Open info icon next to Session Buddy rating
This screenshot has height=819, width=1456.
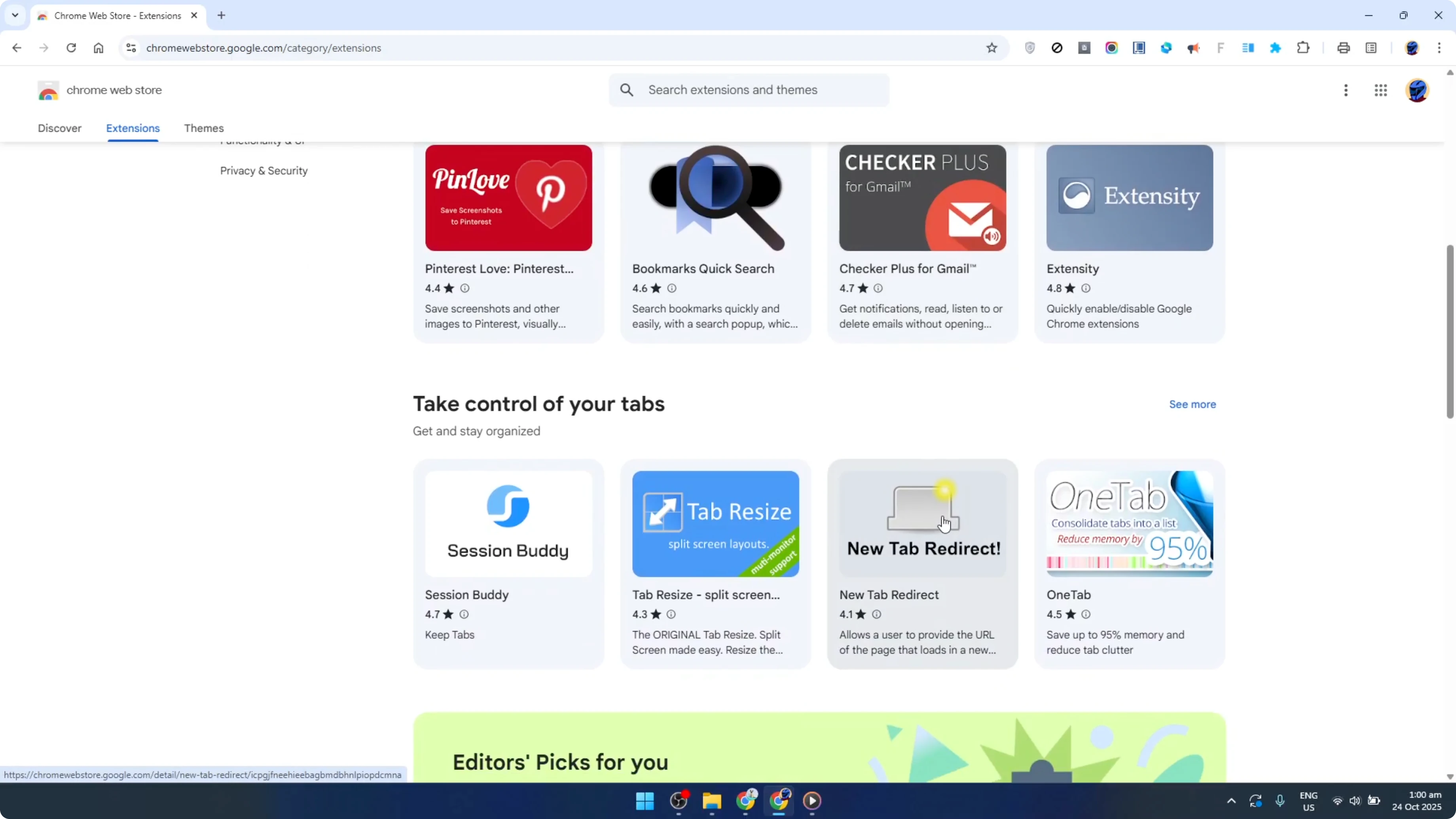464,614
